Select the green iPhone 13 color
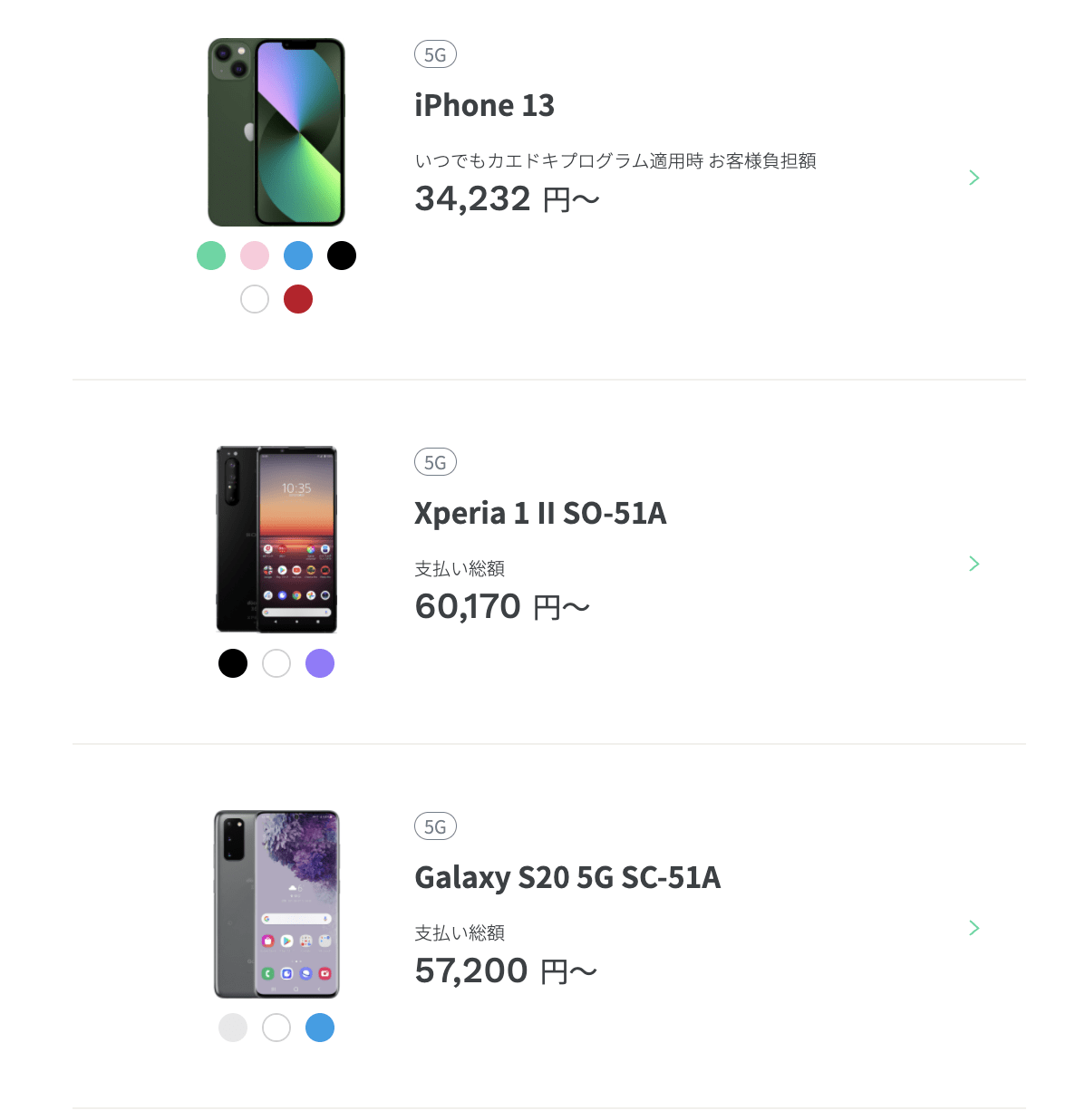 coord(211,256)
